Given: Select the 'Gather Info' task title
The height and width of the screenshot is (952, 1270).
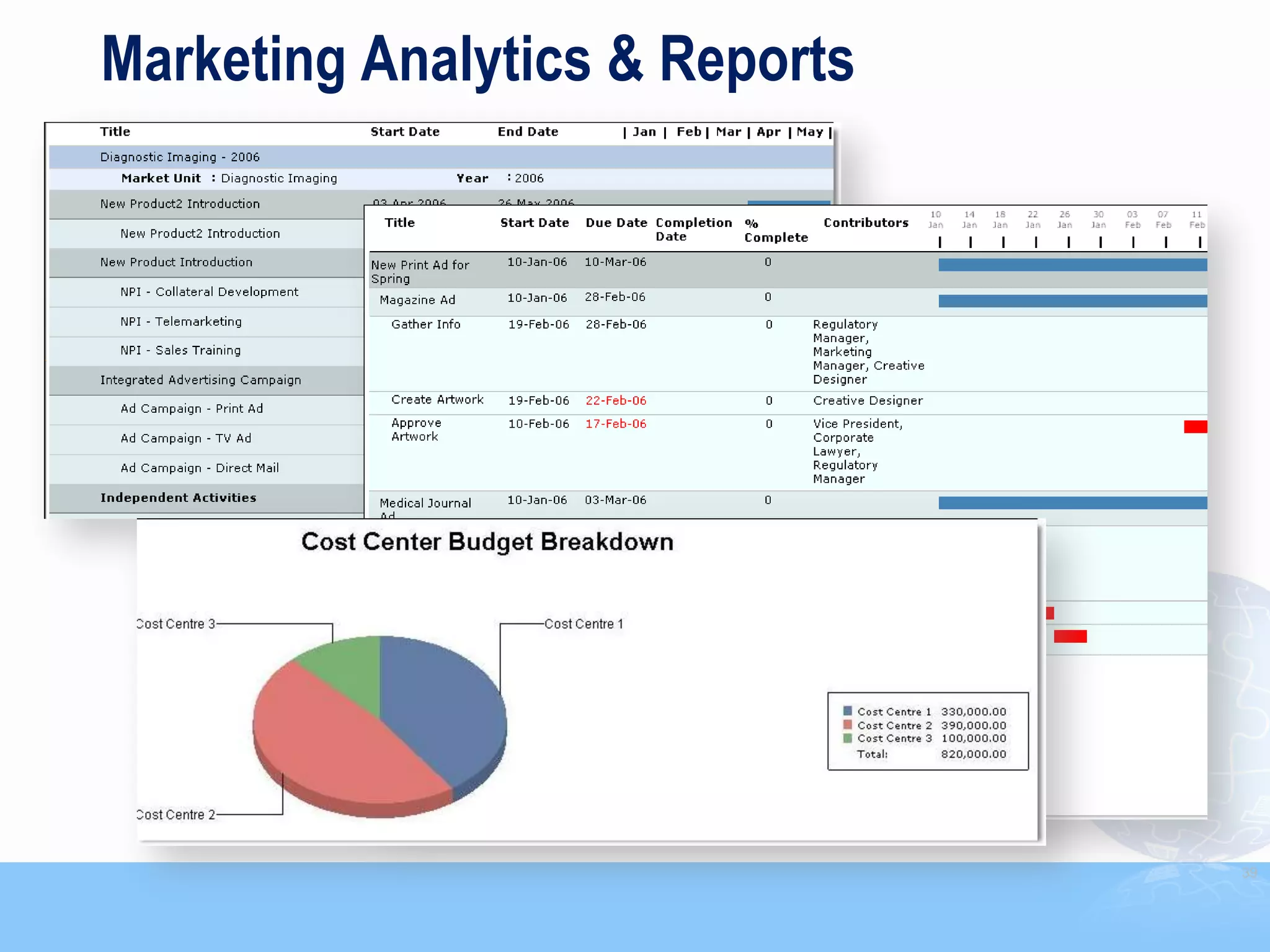Looking at the screenshot, I should pyautogui.click(x=426, y=324).
